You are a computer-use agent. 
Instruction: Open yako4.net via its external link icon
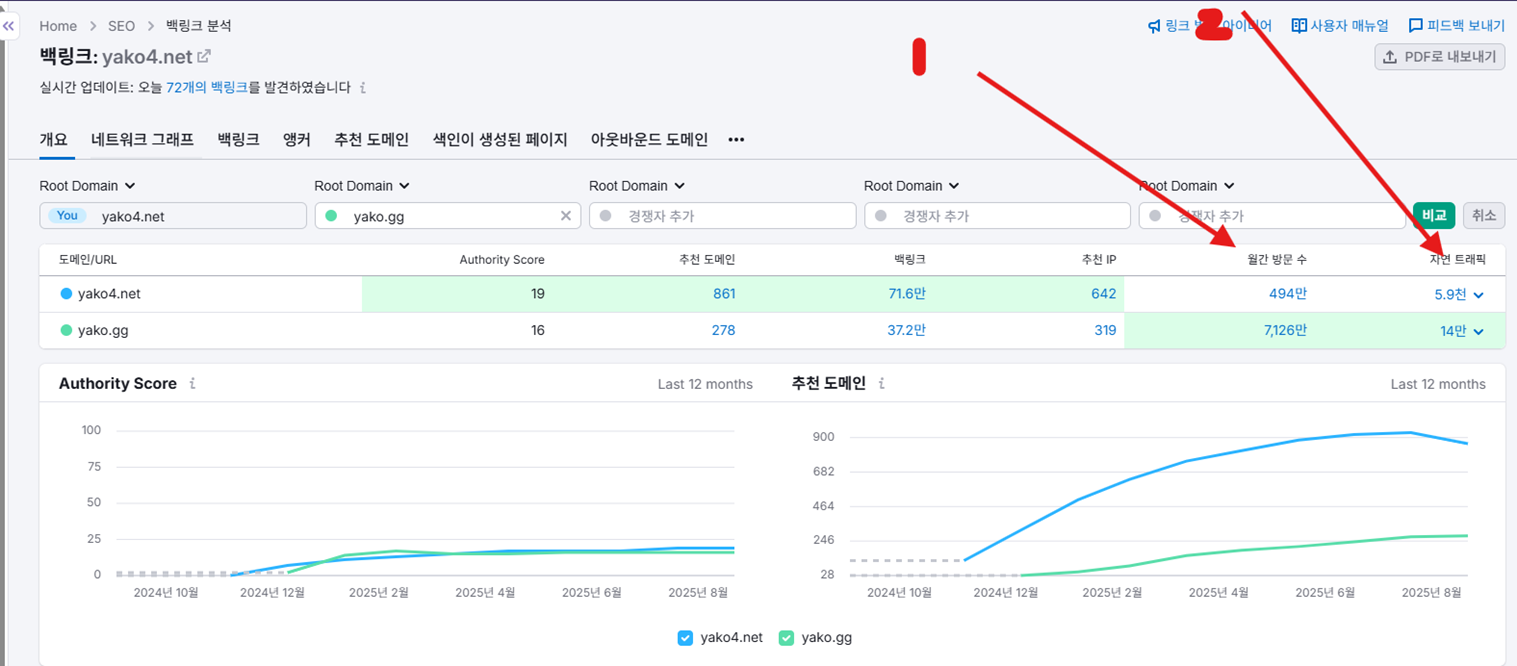tap(203, 57)
